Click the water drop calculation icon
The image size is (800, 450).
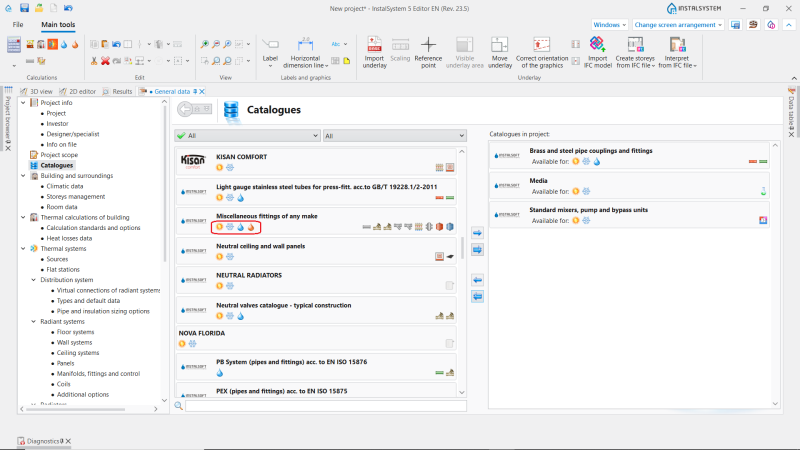click(64, 45)
